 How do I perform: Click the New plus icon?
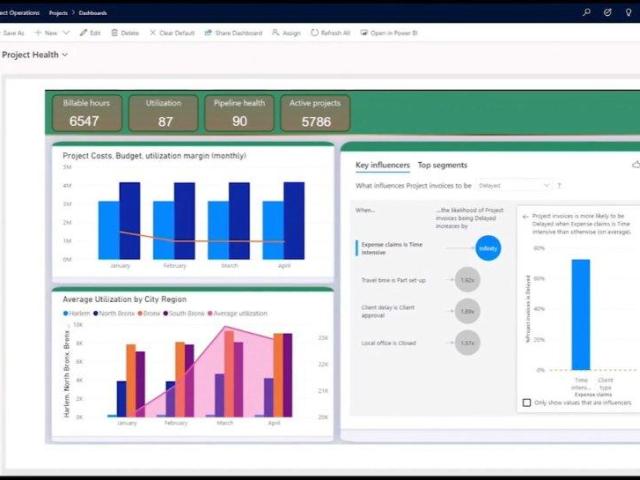[38, 33]
